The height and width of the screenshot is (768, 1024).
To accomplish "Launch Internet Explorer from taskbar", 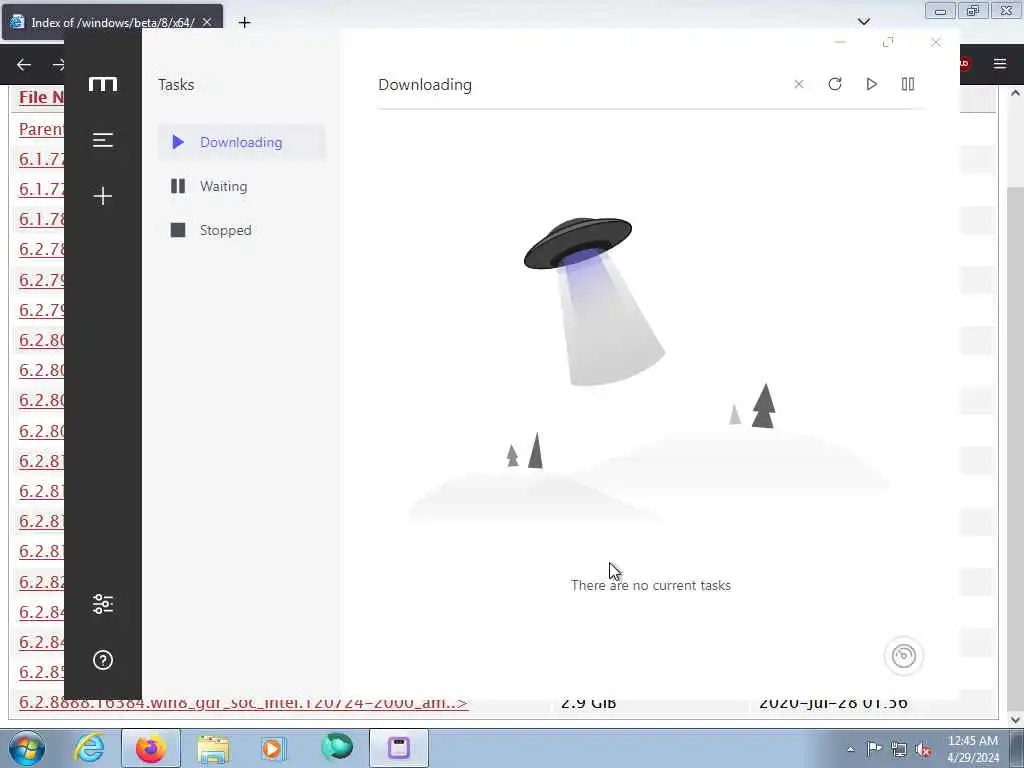I will tap(89, 748).
